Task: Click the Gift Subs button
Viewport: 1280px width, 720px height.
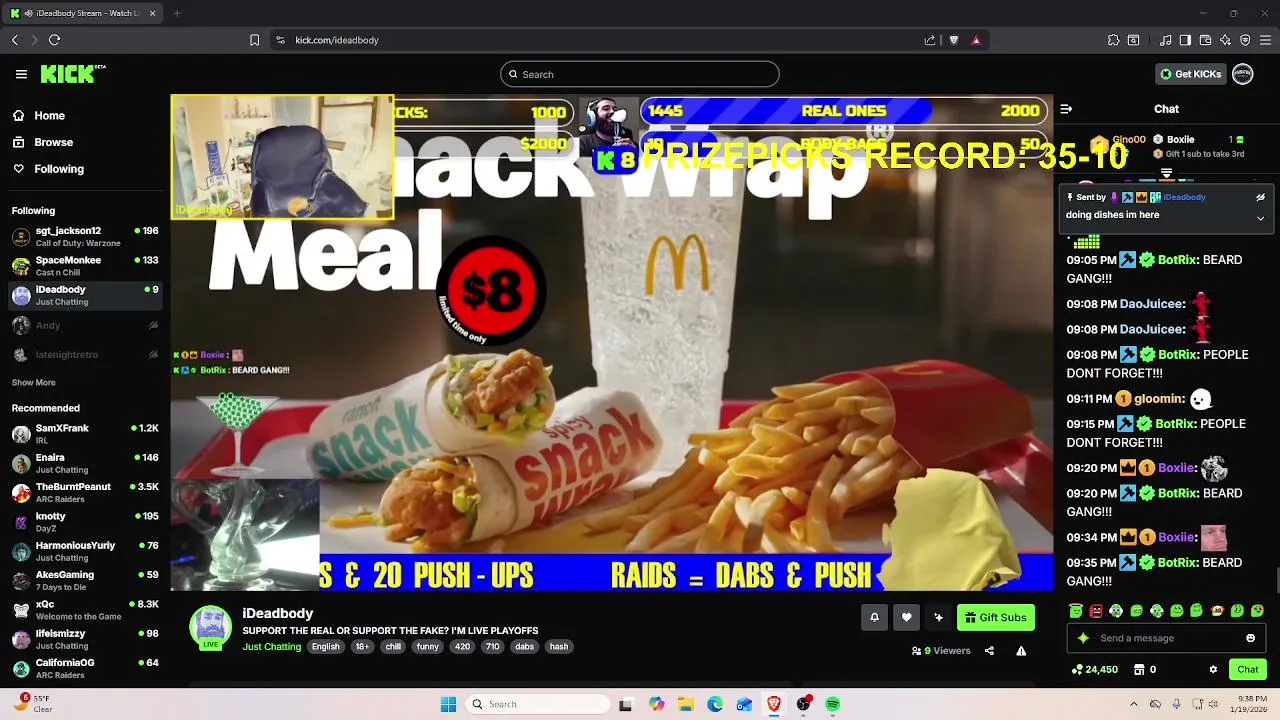Action: [x=995, y=617]
